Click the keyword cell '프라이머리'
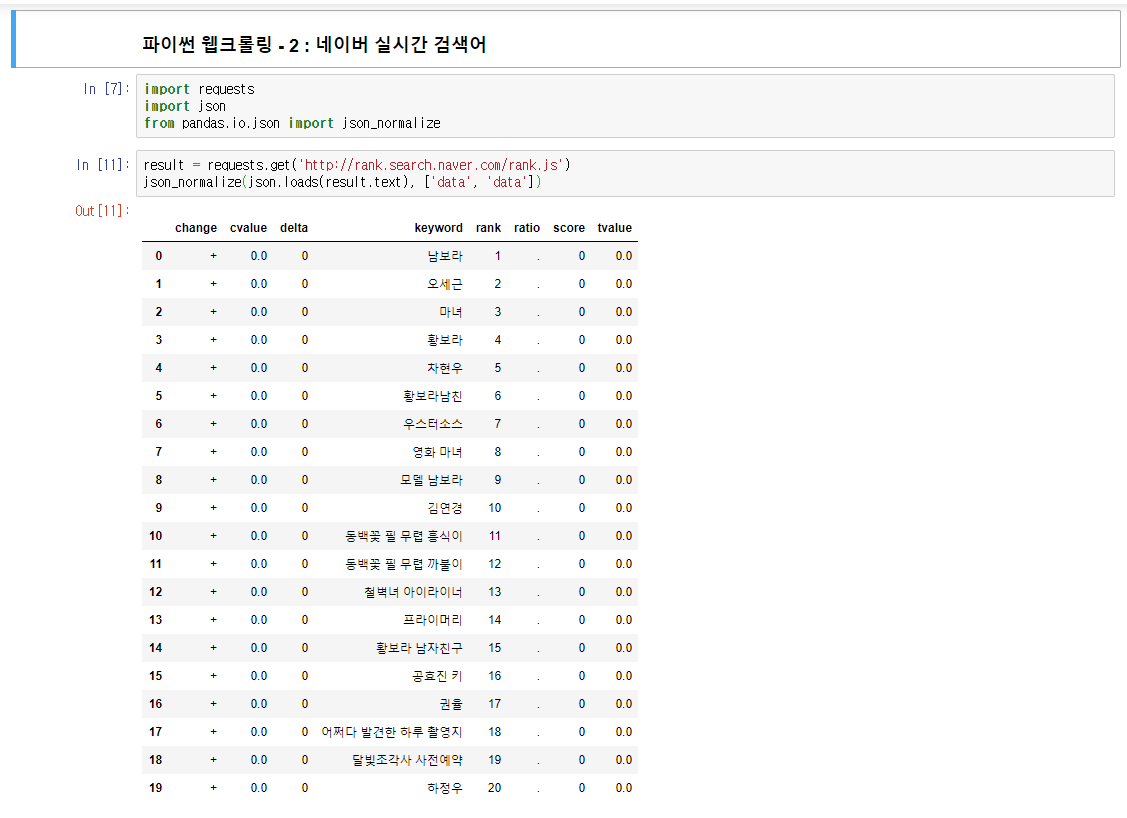Screen dimensions: 1127x818 (433, 620)
